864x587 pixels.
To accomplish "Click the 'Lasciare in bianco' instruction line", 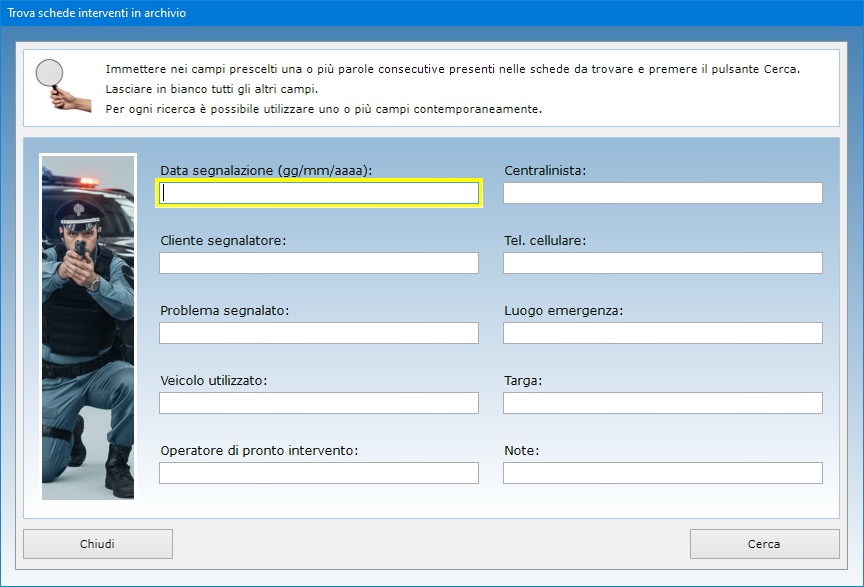I will tap(211, 89).
